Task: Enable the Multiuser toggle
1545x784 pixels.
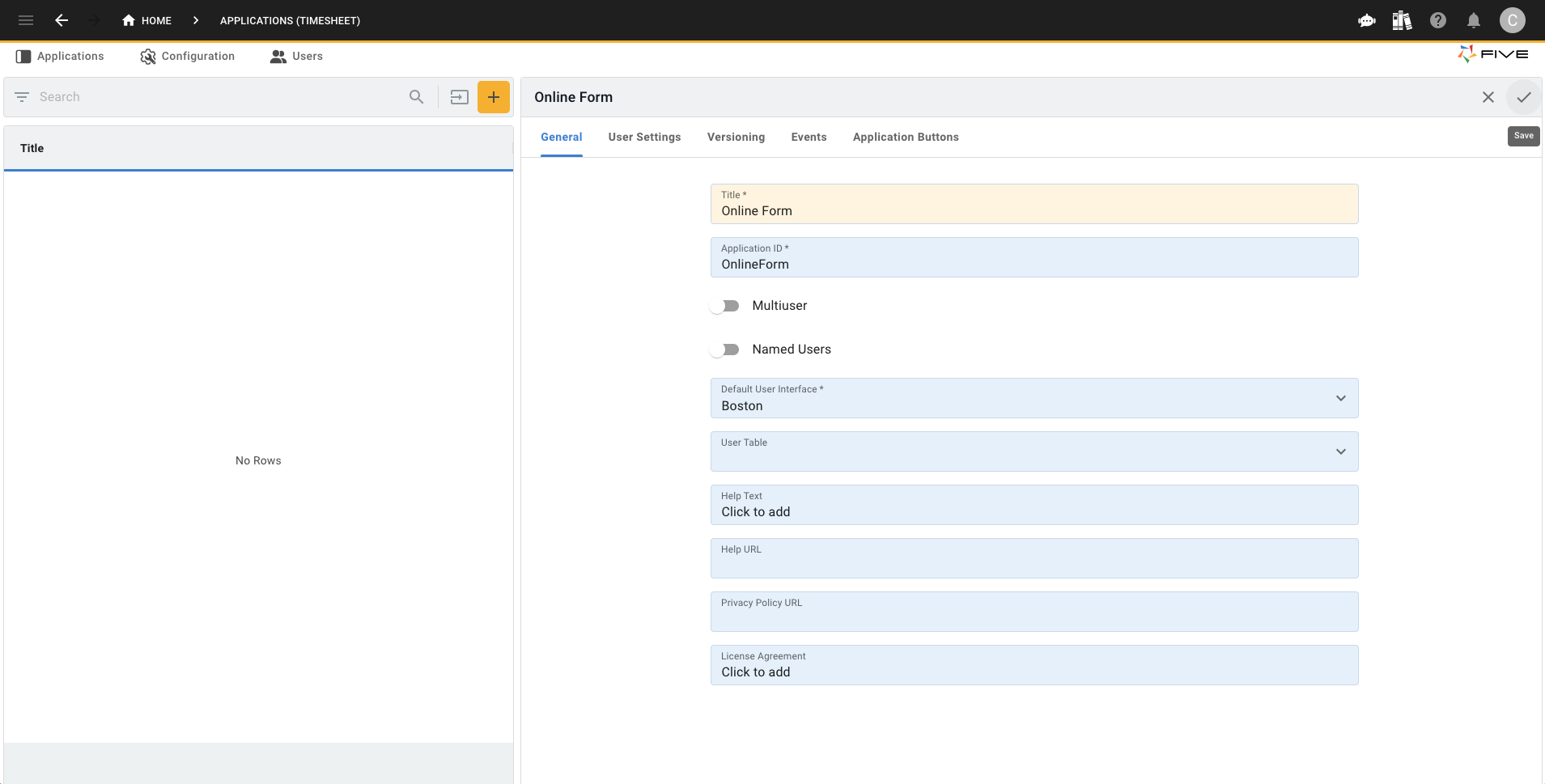Action: [x=725, y=305]
